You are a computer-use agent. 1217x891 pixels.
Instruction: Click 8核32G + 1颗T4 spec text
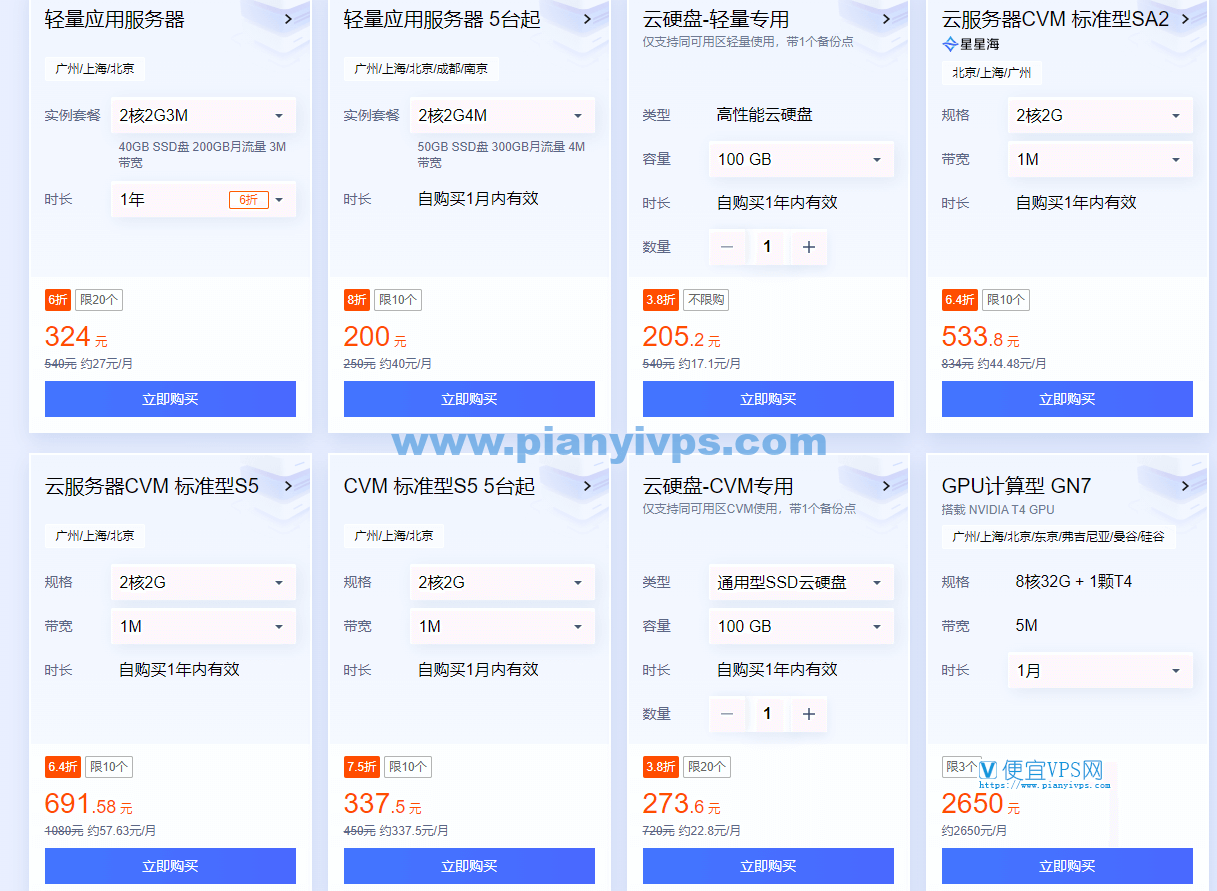[1074, 582]
